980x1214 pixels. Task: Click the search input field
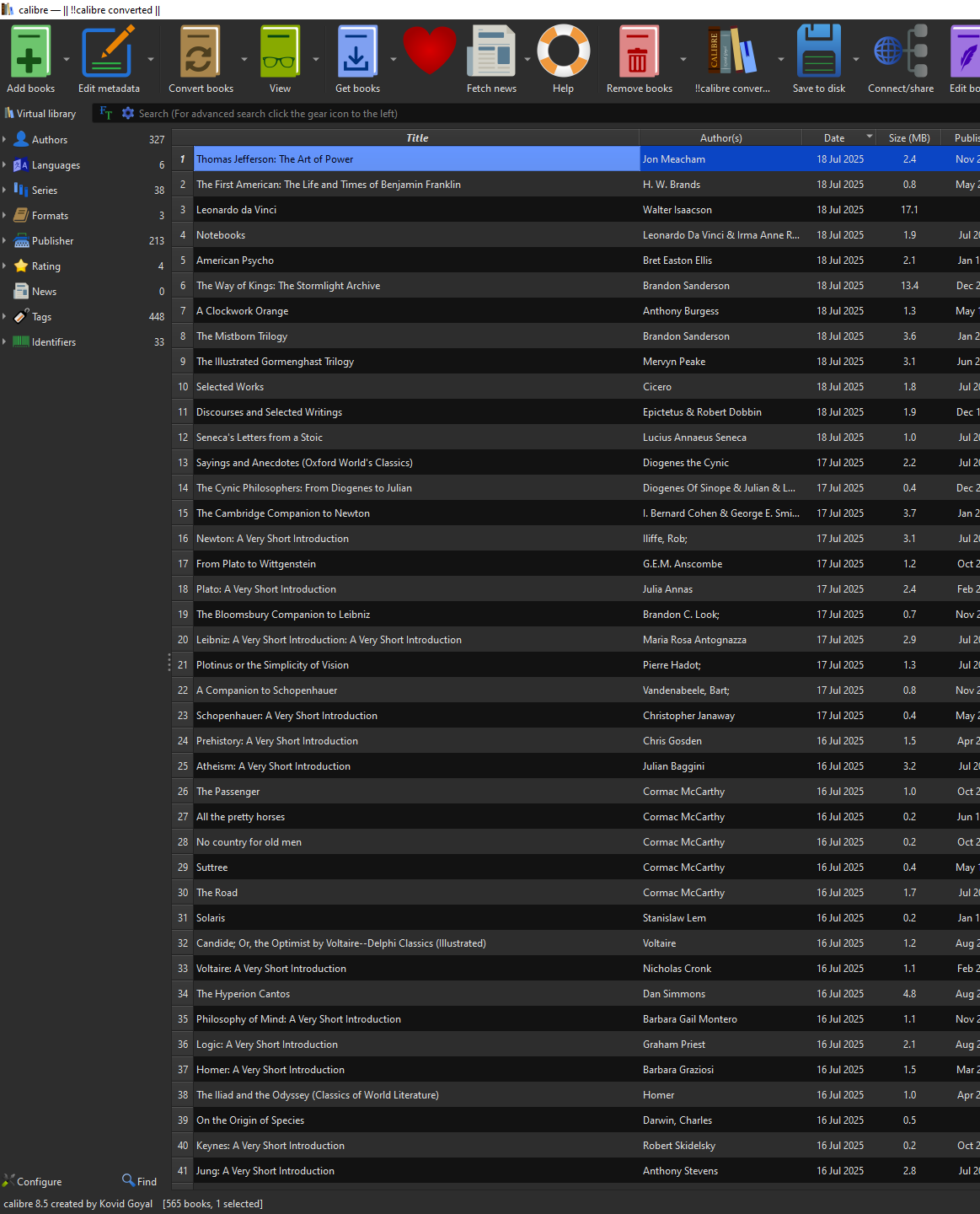click(x=556, y=113)
